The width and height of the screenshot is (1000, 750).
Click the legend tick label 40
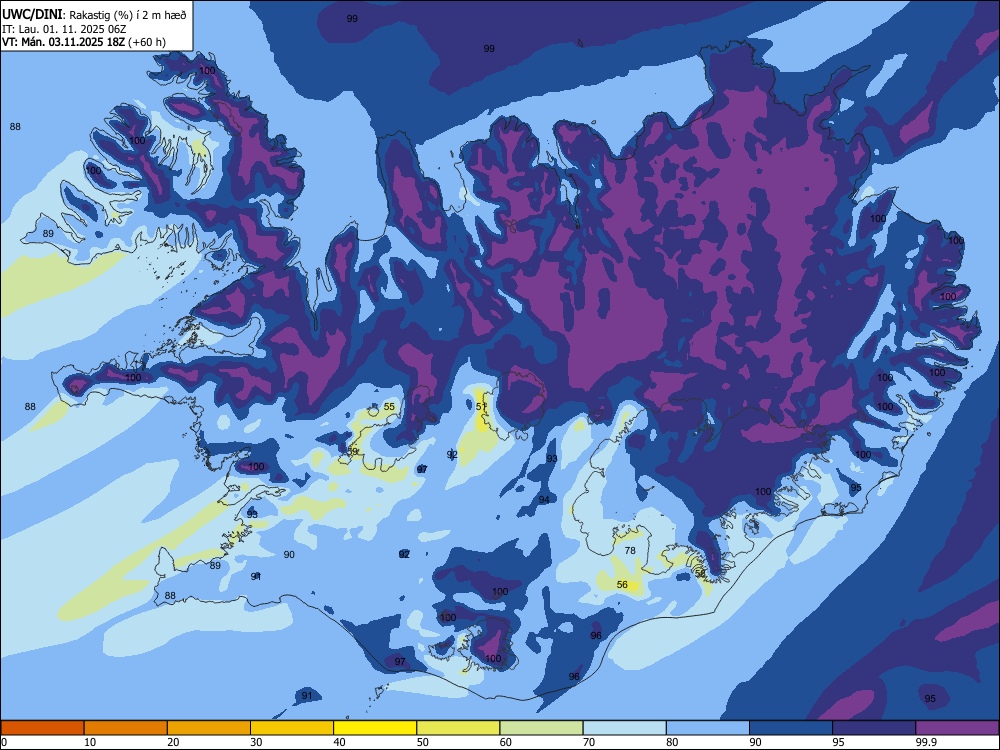click(340, 742)
